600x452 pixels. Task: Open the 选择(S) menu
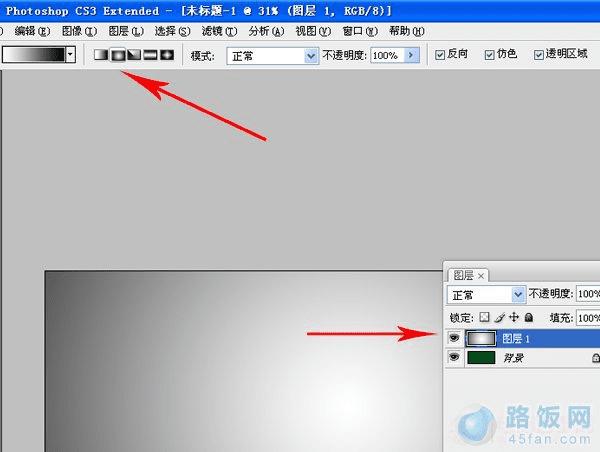click(172, 31)
